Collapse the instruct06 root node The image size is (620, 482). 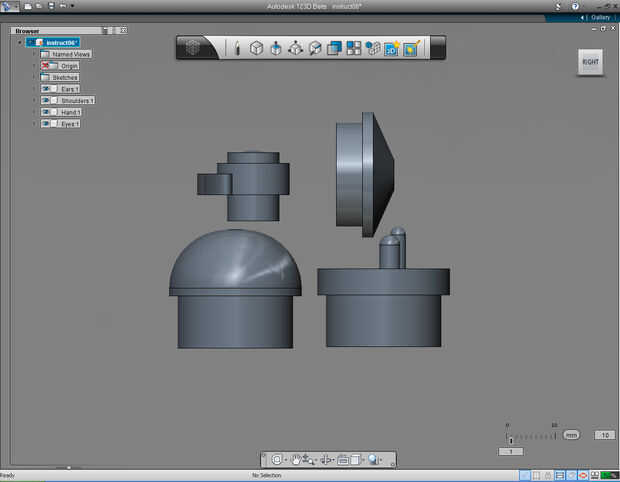click(20, 42)
